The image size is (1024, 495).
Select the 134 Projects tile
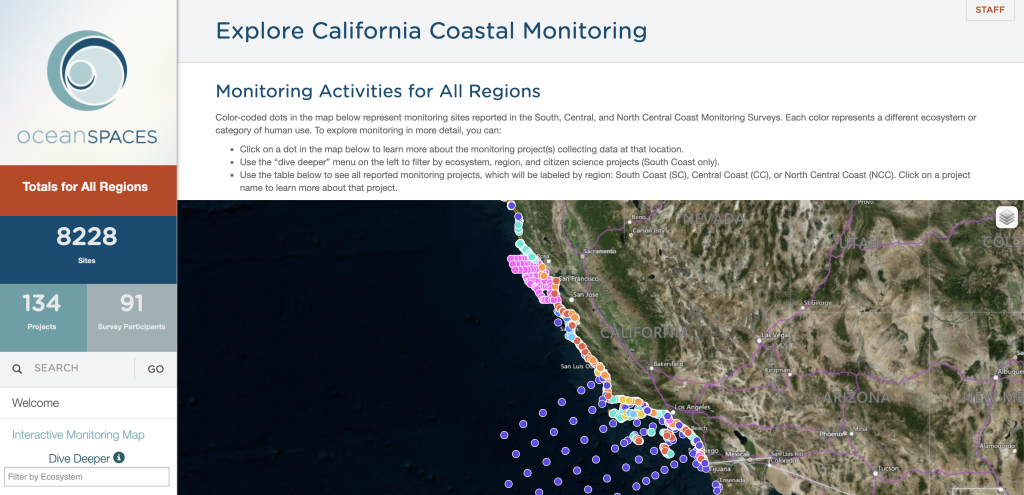coord(42,311)
